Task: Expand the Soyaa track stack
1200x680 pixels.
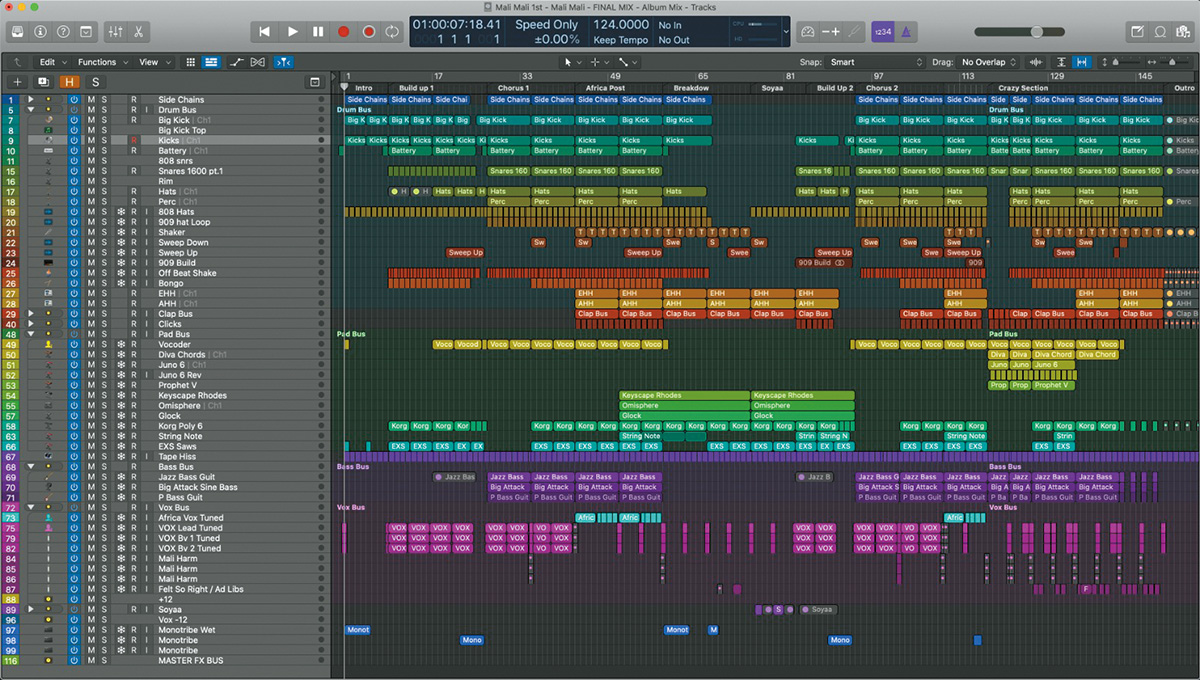Action: 31,609
